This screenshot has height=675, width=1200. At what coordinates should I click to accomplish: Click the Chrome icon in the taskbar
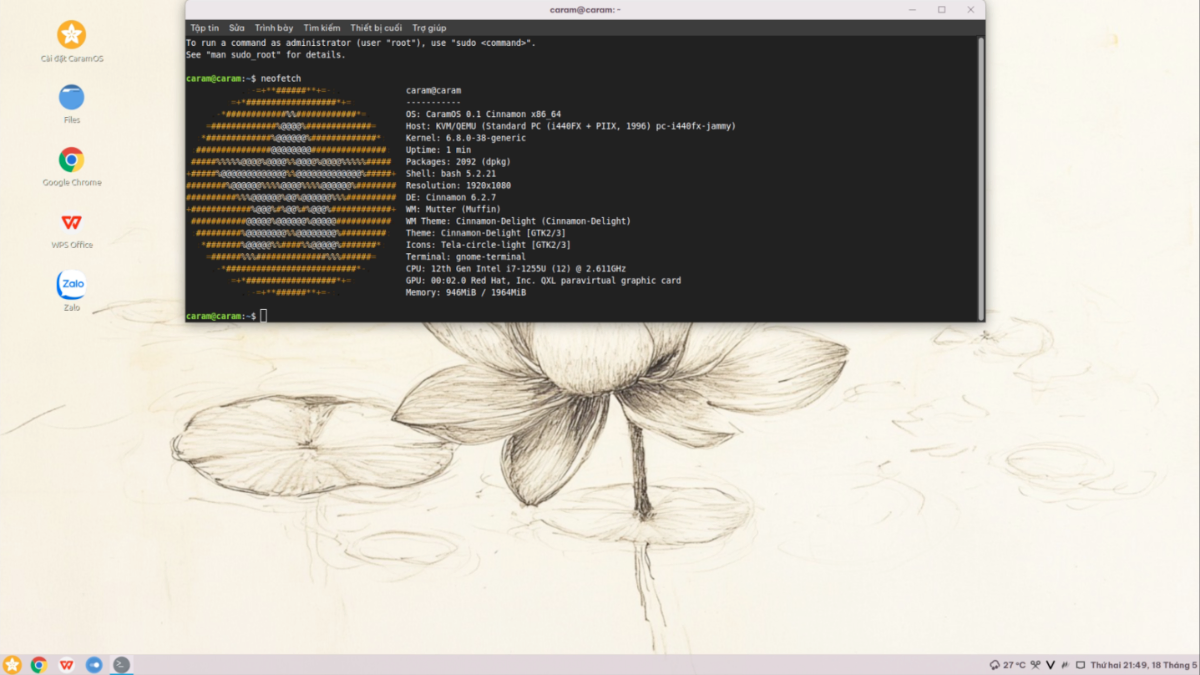click(x=39, y=665)
